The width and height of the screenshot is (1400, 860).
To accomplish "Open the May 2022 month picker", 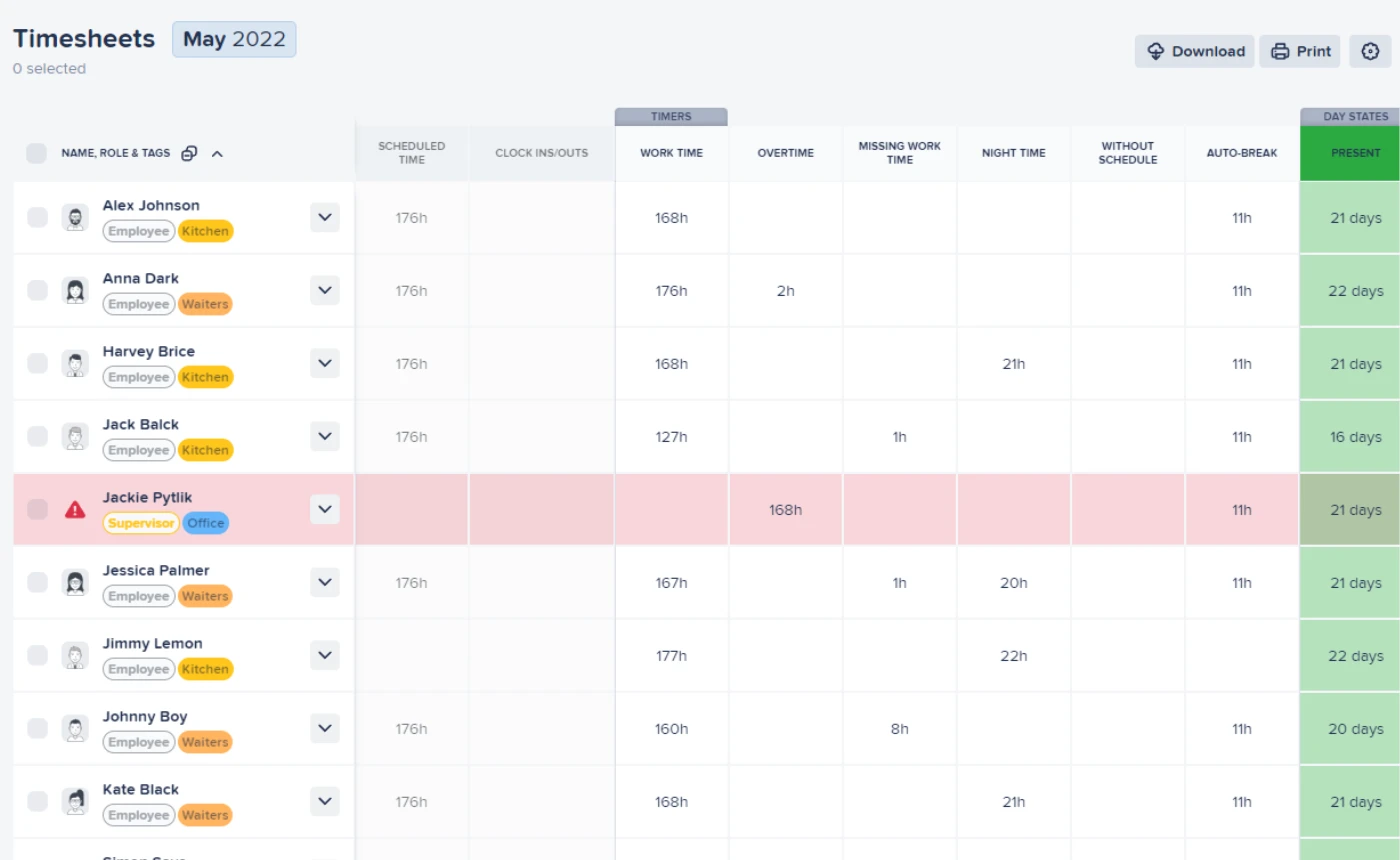I will pyautogui.click(x=234, y=40).
